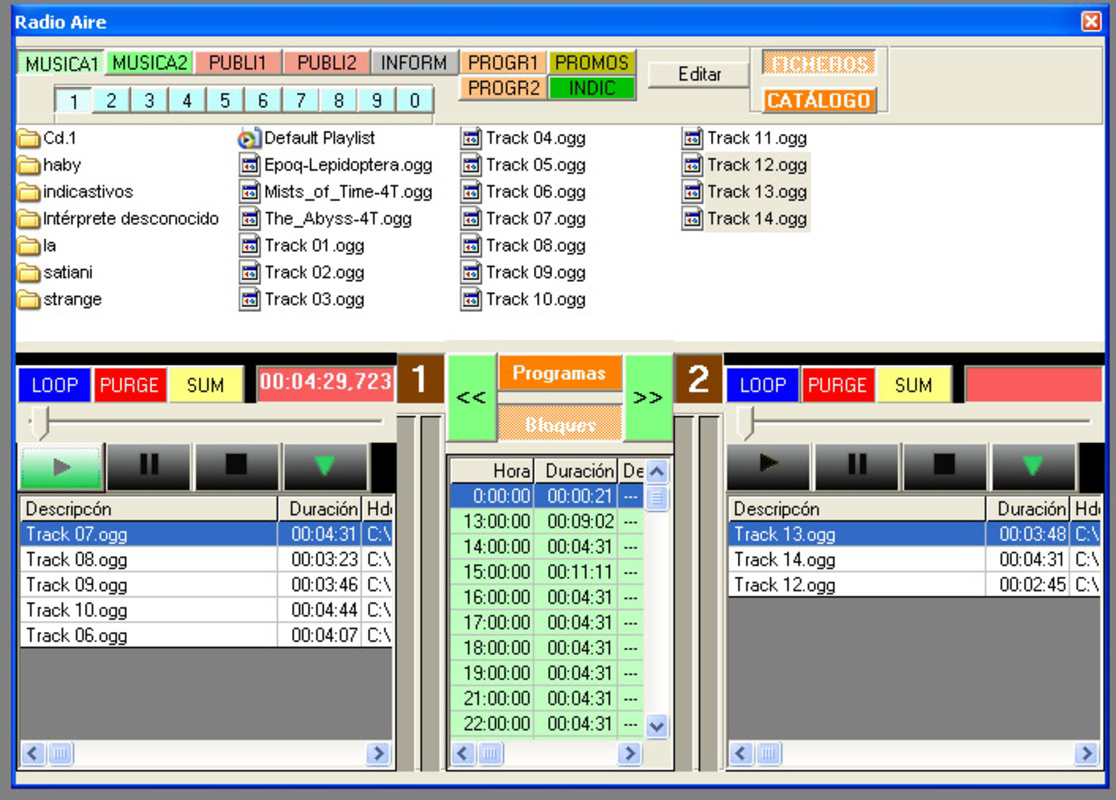
Task: Click the >> green arrow button
Action: [x=648, y=397]
